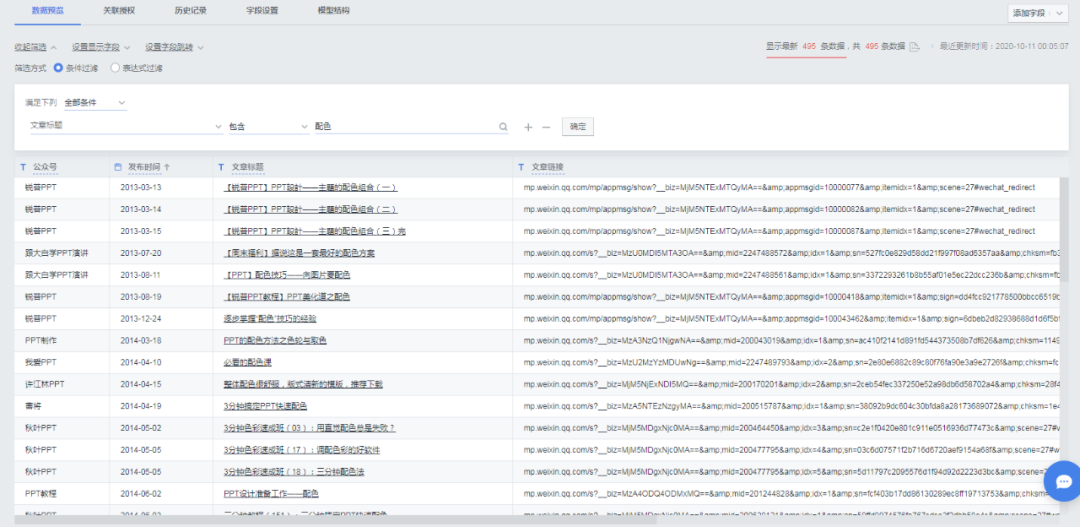Open the 添加字段 dropdown arrow
1080x527 pixels.
(1059, 13)
